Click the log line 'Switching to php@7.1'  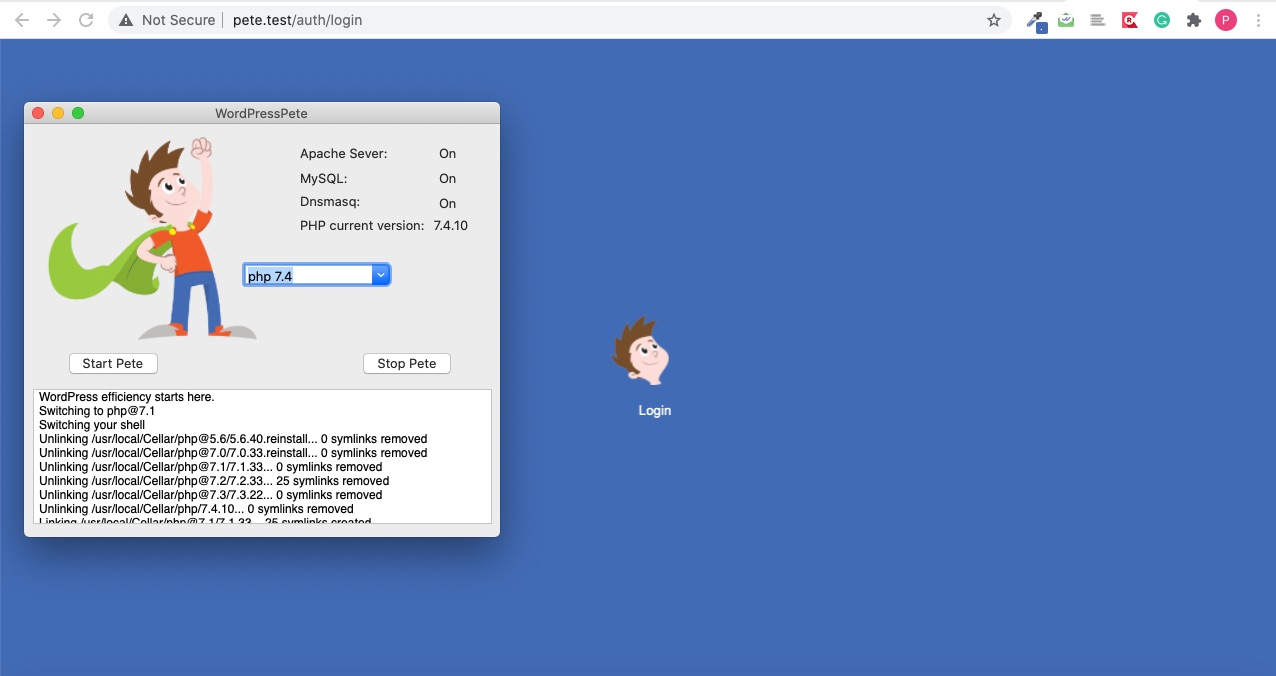click(x=97, y=411)
